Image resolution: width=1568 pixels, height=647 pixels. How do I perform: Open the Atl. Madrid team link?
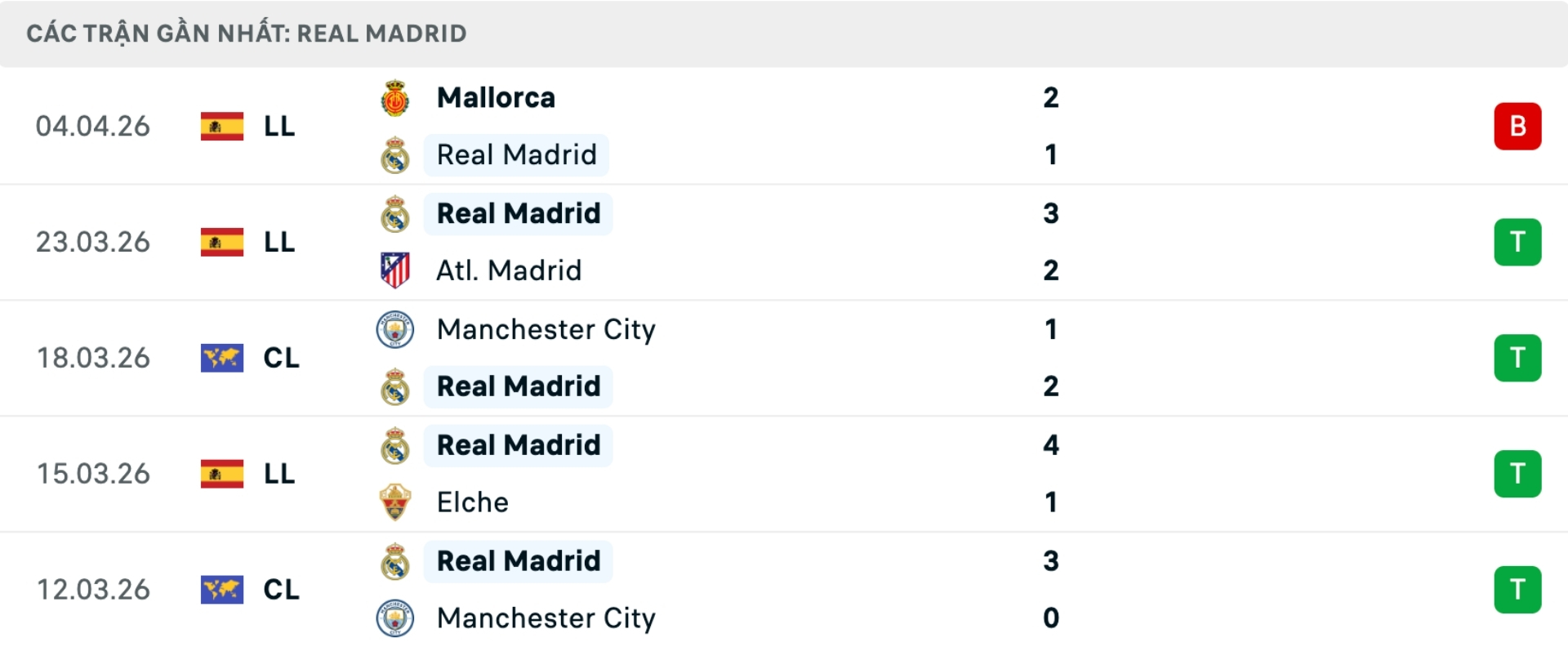[509, 270]
